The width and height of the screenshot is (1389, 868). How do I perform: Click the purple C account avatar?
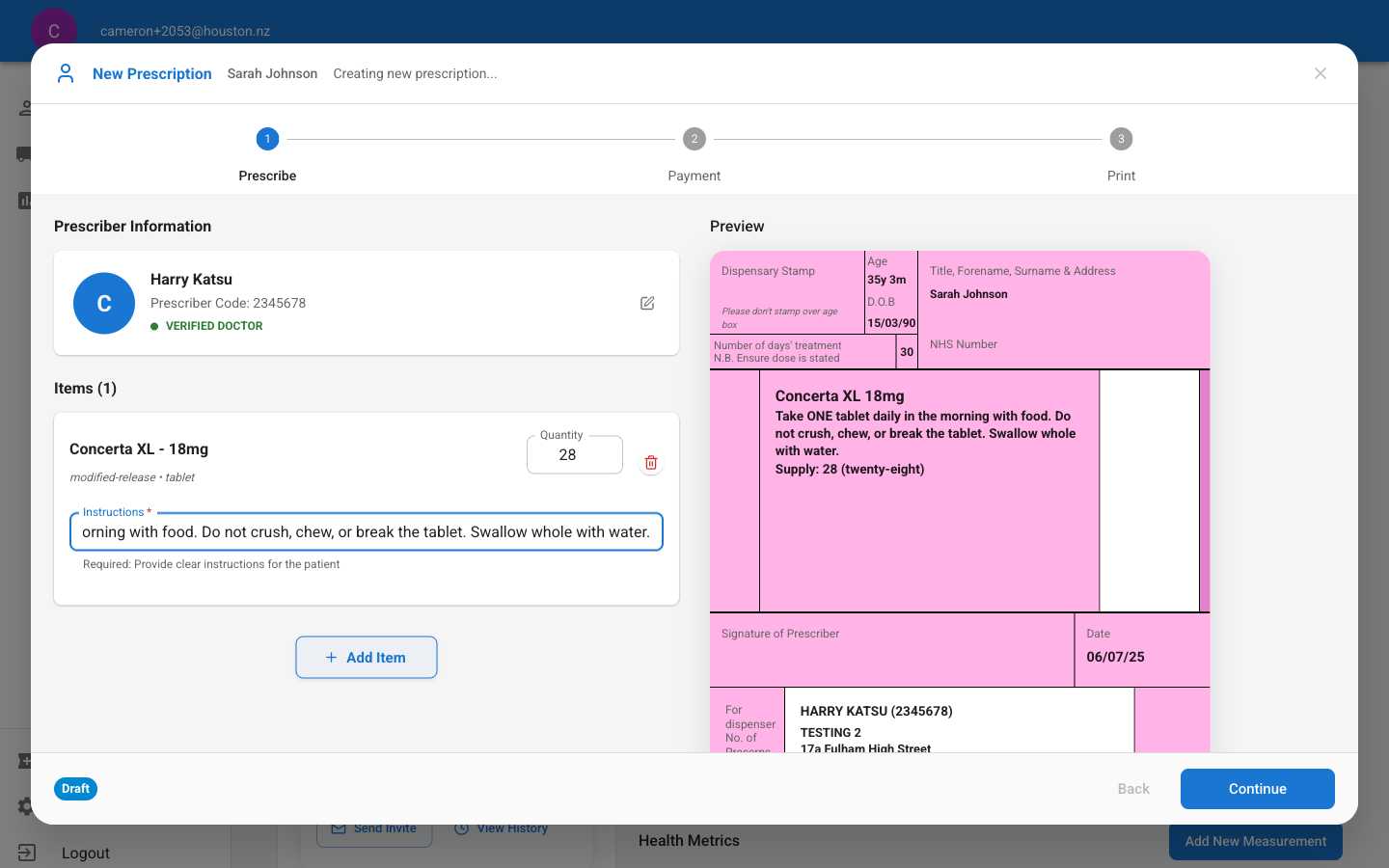(54, 31)
